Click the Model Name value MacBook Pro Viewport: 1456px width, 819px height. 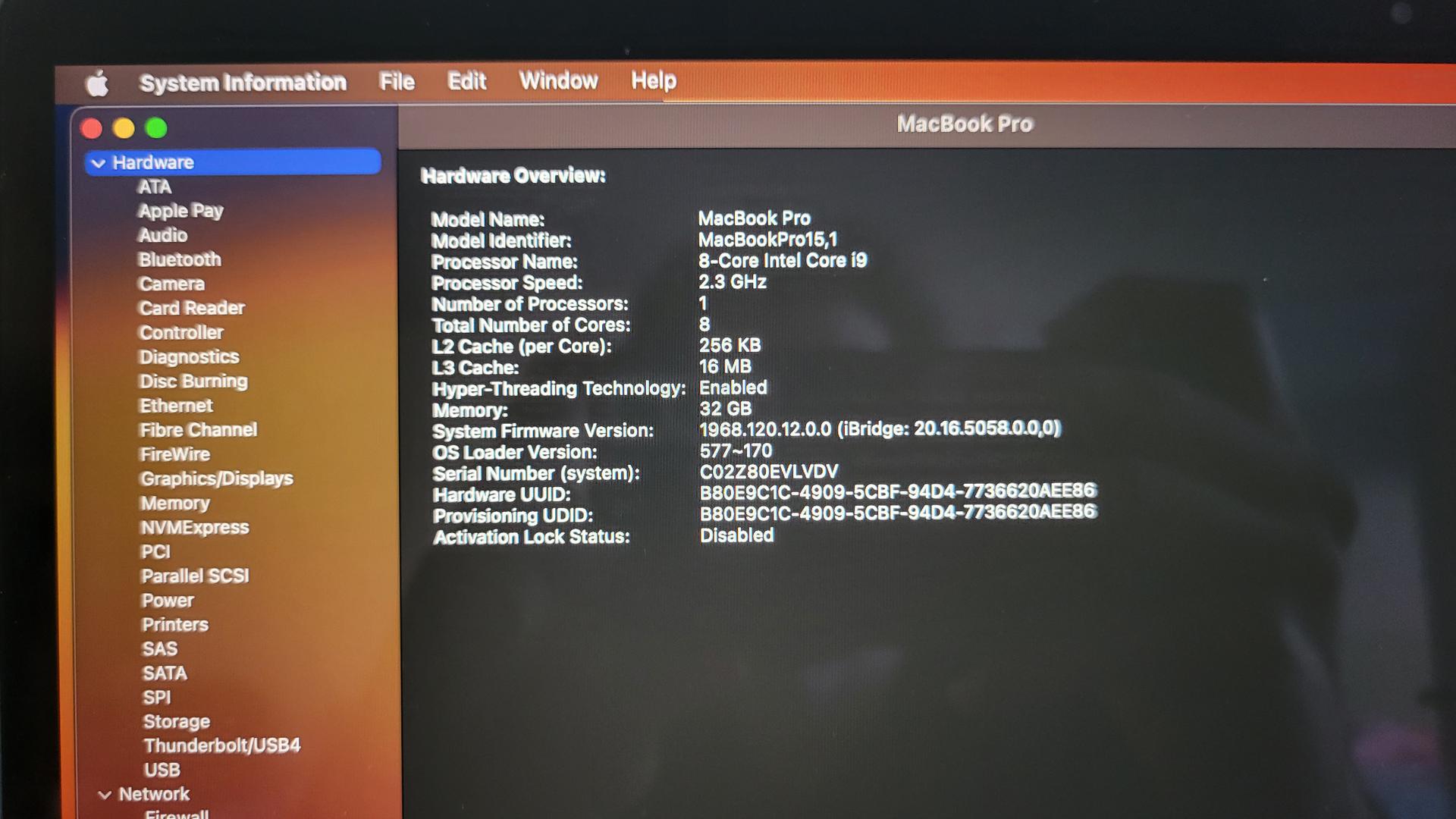(x=755, y=218)
